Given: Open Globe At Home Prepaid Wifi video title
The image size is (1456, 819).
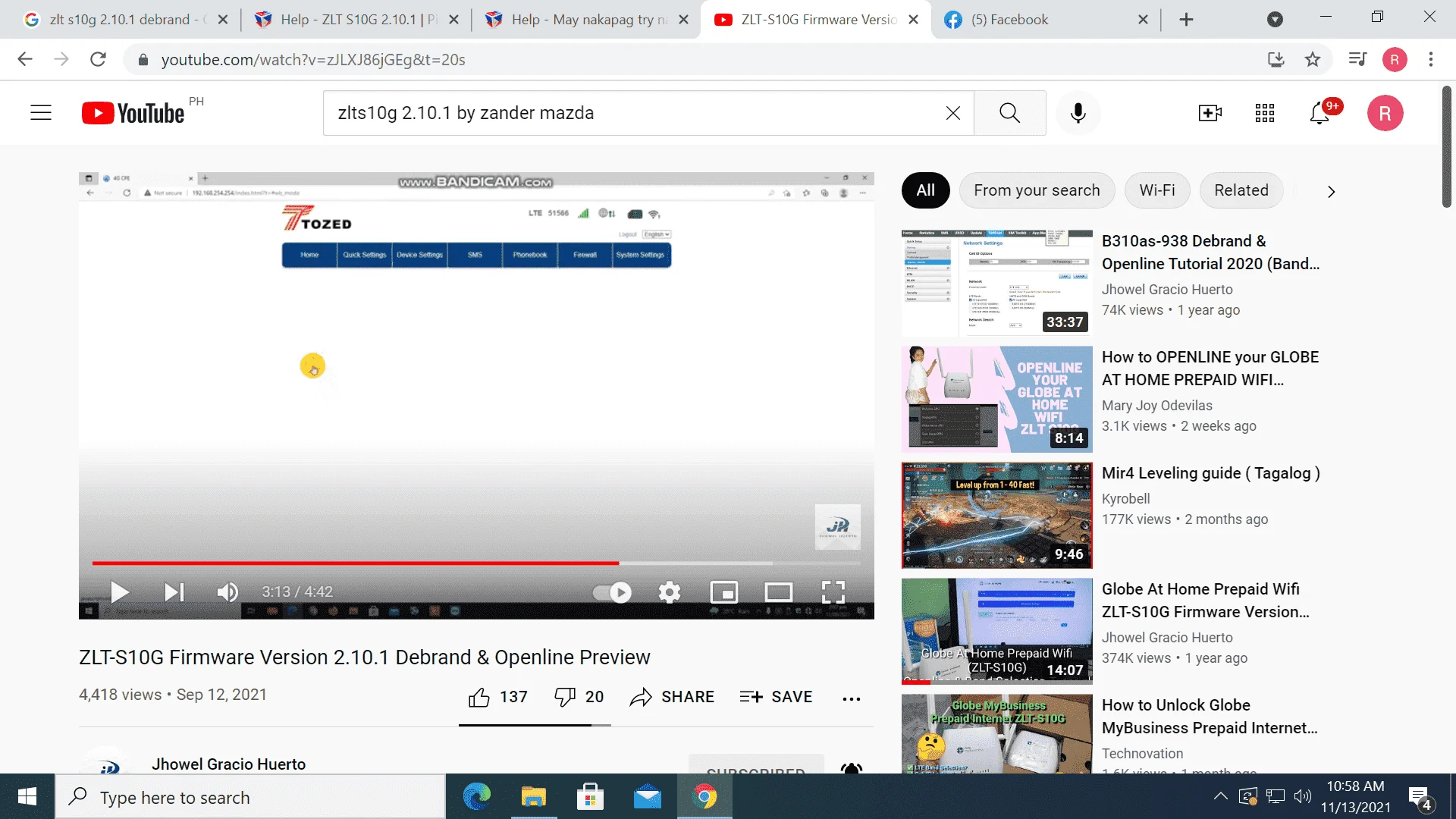Looking at the screenshot, I should pos(1206,600).
